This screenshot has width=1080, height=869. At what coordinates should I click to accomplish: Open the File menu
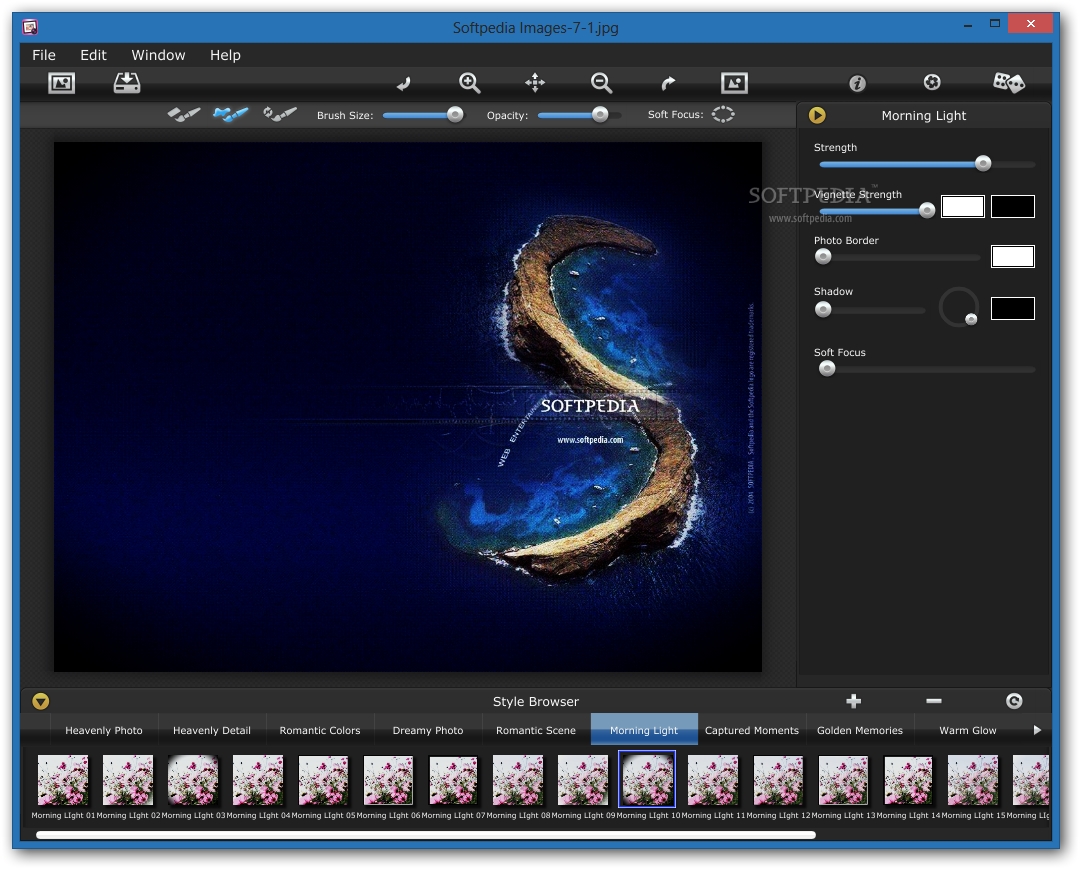coord(44,55)
